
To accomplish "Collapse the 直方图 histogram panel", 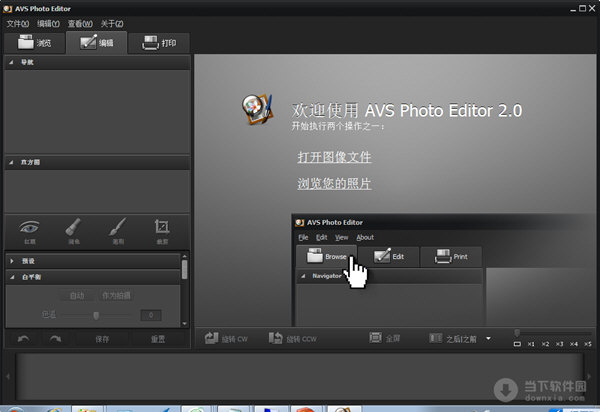I will [11, 162].
